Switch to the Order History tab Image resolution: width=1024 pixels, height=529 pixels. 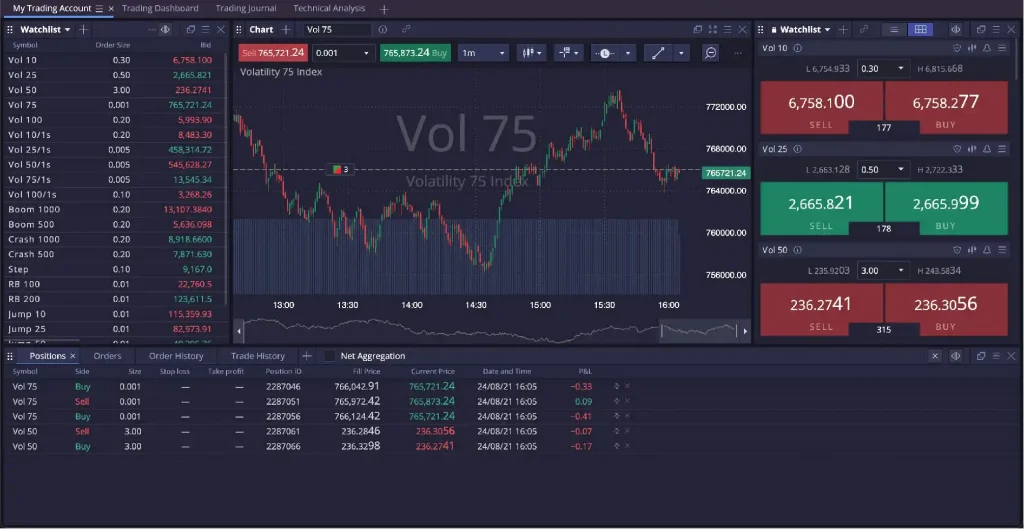pyautogui.click(x=176, y=356)
